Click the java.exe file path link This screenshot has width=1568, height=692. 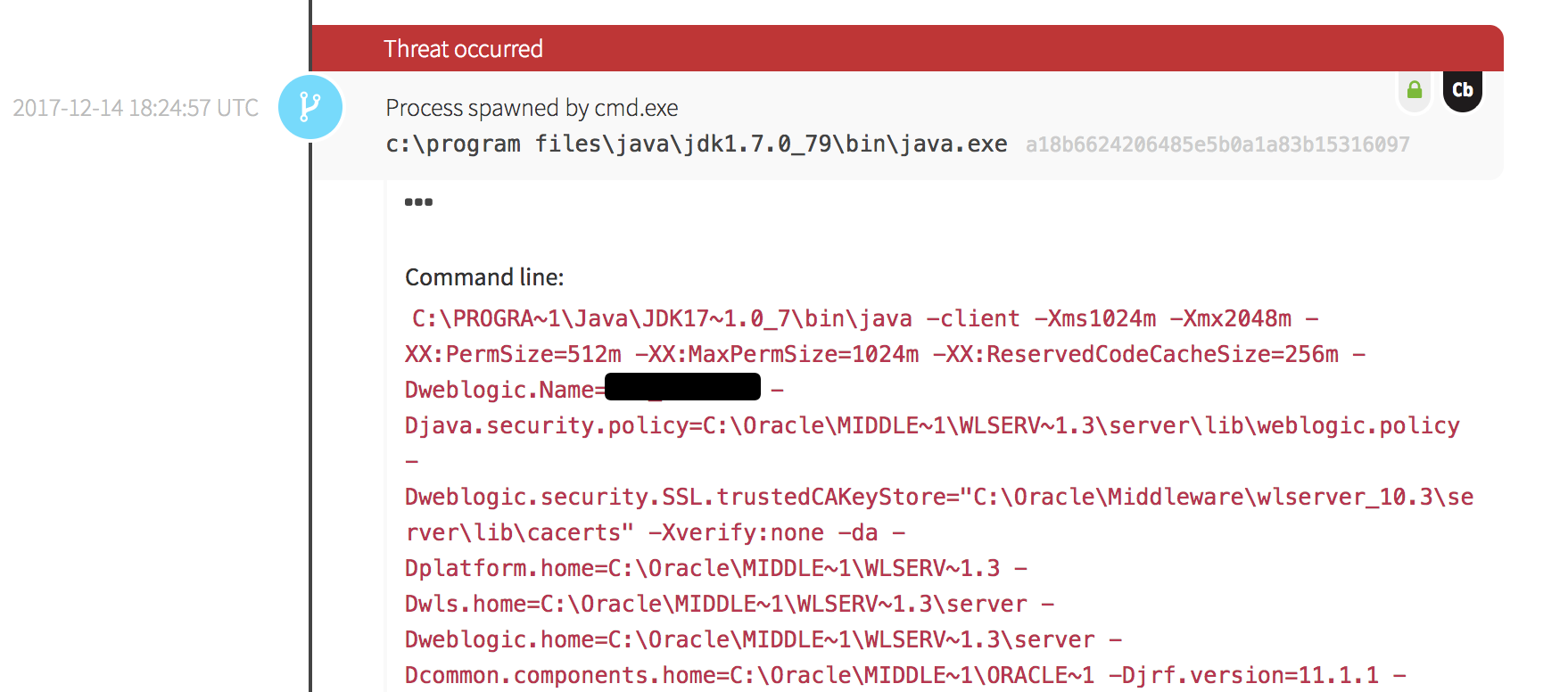click(x=697, y=143)
